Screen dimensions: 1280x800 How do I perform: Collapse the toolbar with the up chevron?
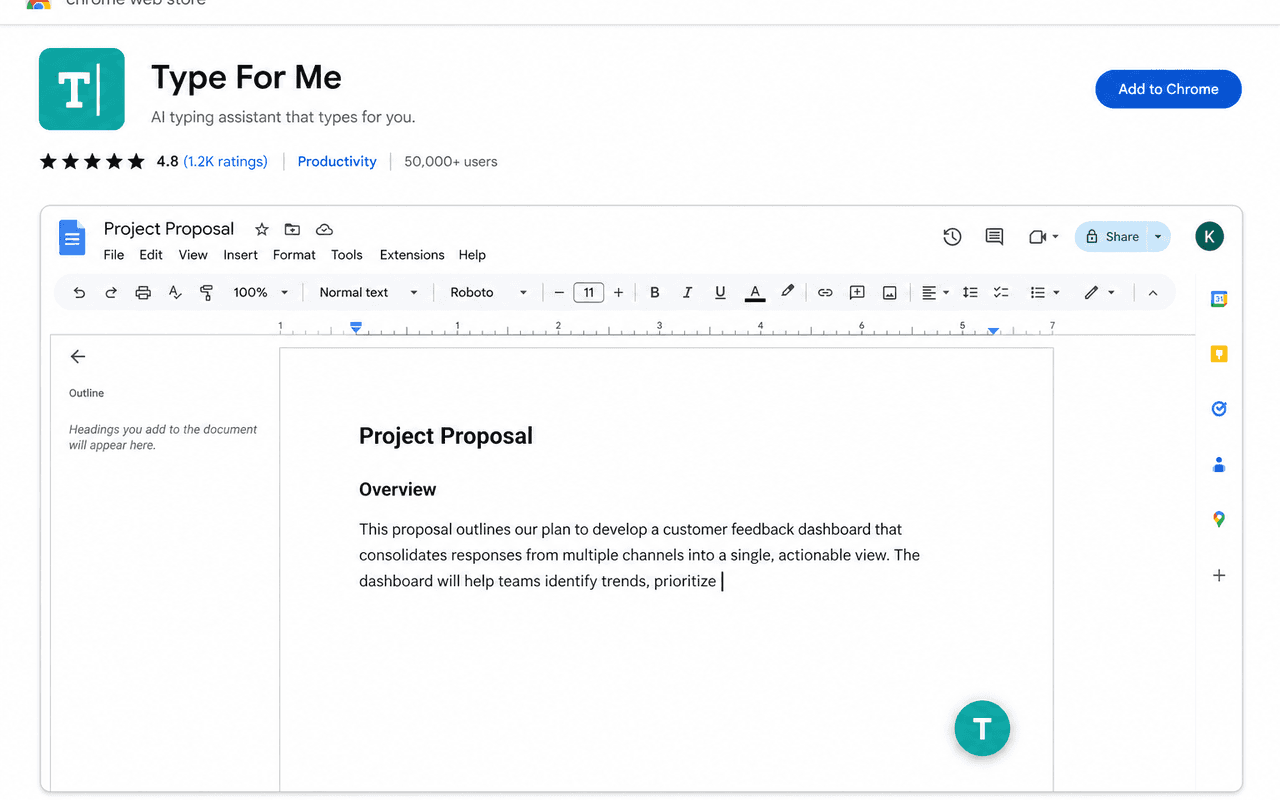tap(1152, 293)
